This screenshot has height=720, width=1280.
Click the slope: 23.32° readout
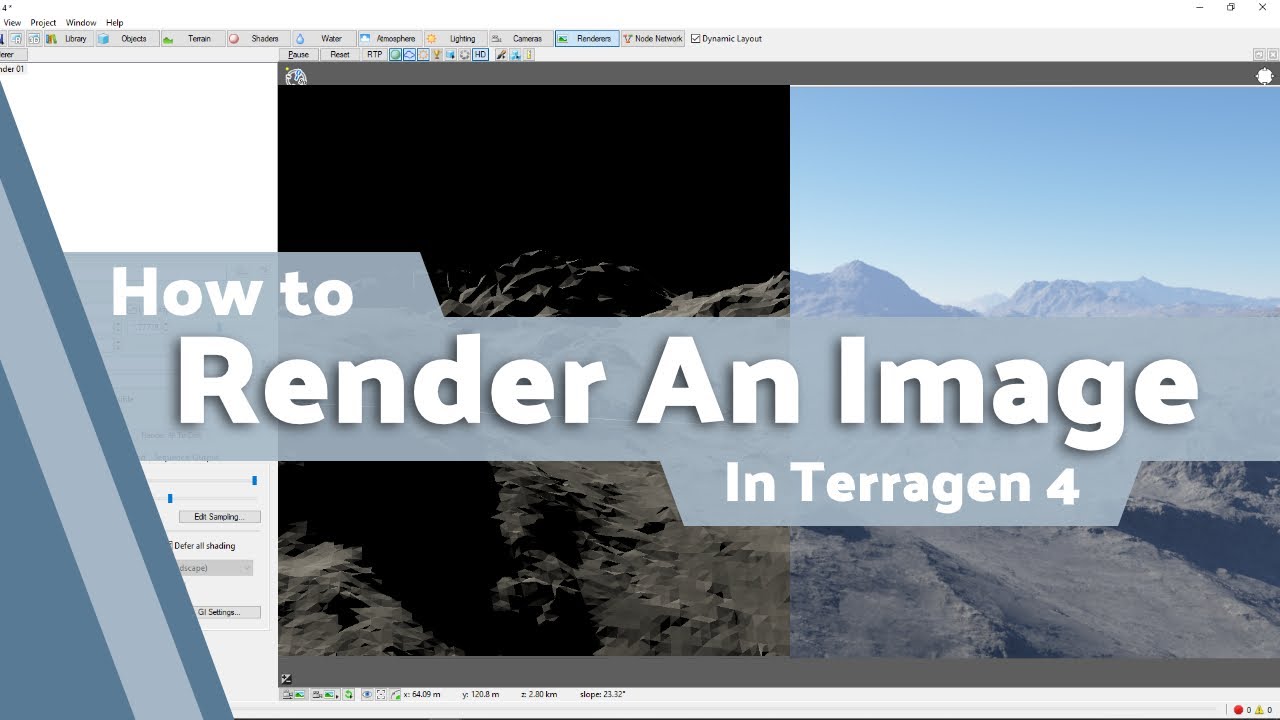[603, 694]
